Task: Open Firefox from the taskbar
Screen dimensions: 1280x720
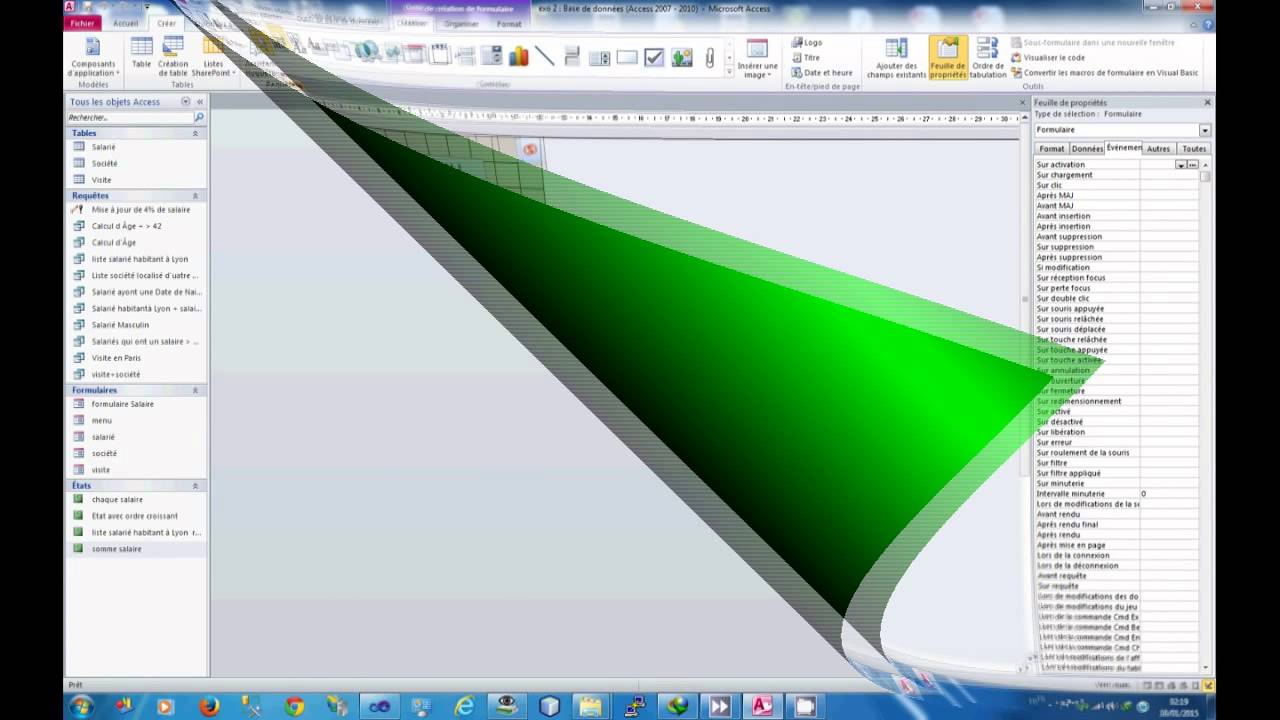Action: 209,706
